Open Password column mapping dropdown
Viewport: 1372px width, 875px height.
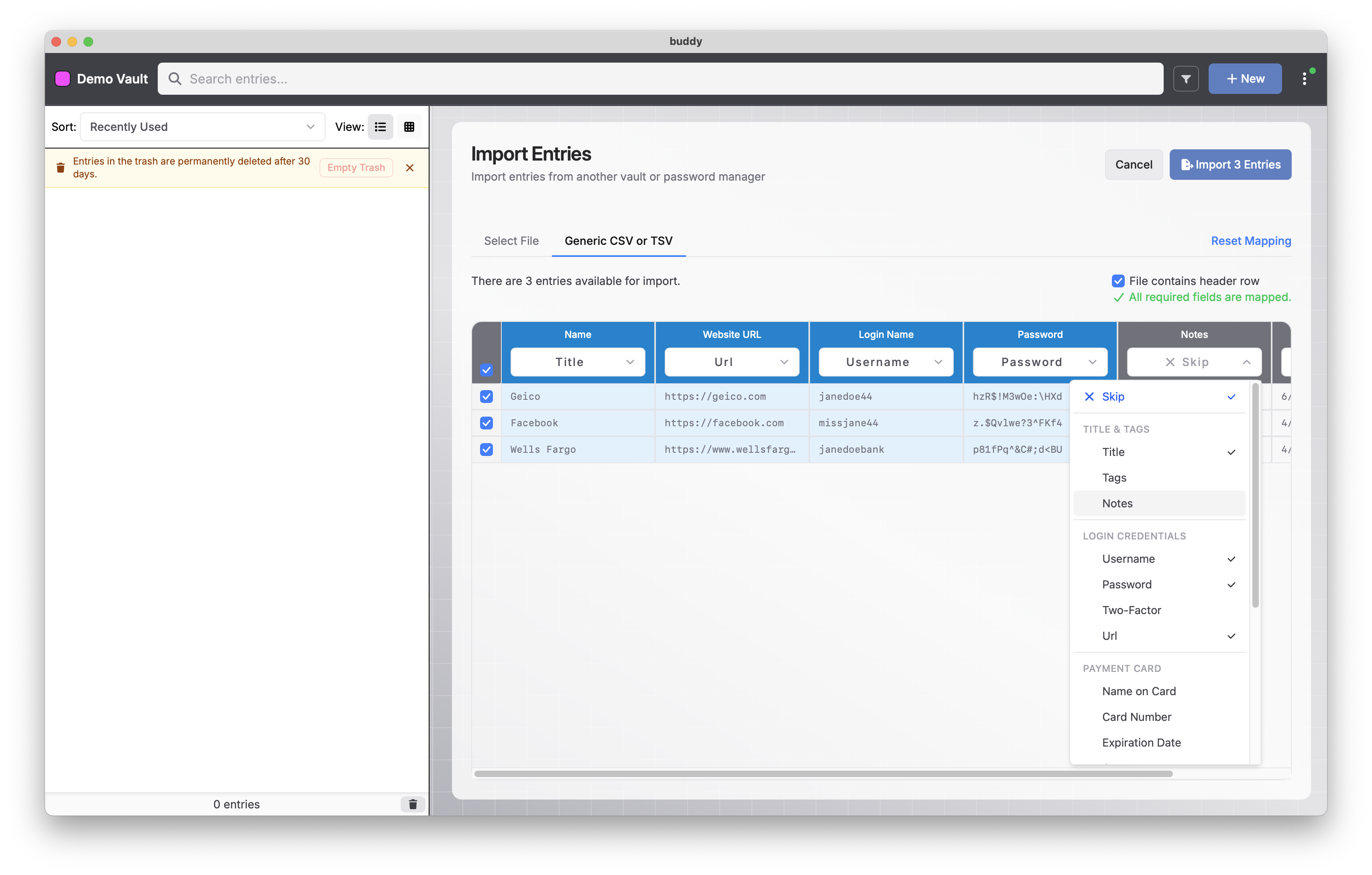point(1040,362)
